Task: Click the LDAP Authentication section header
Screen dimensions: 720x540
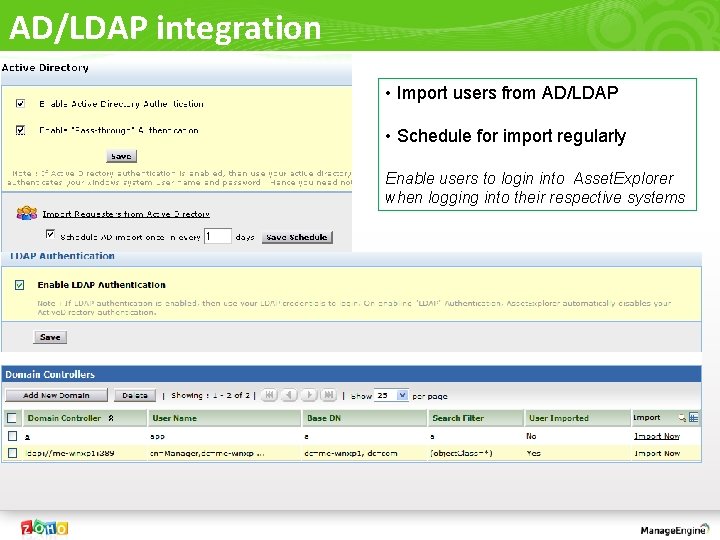Action: [x=62, y=256]
